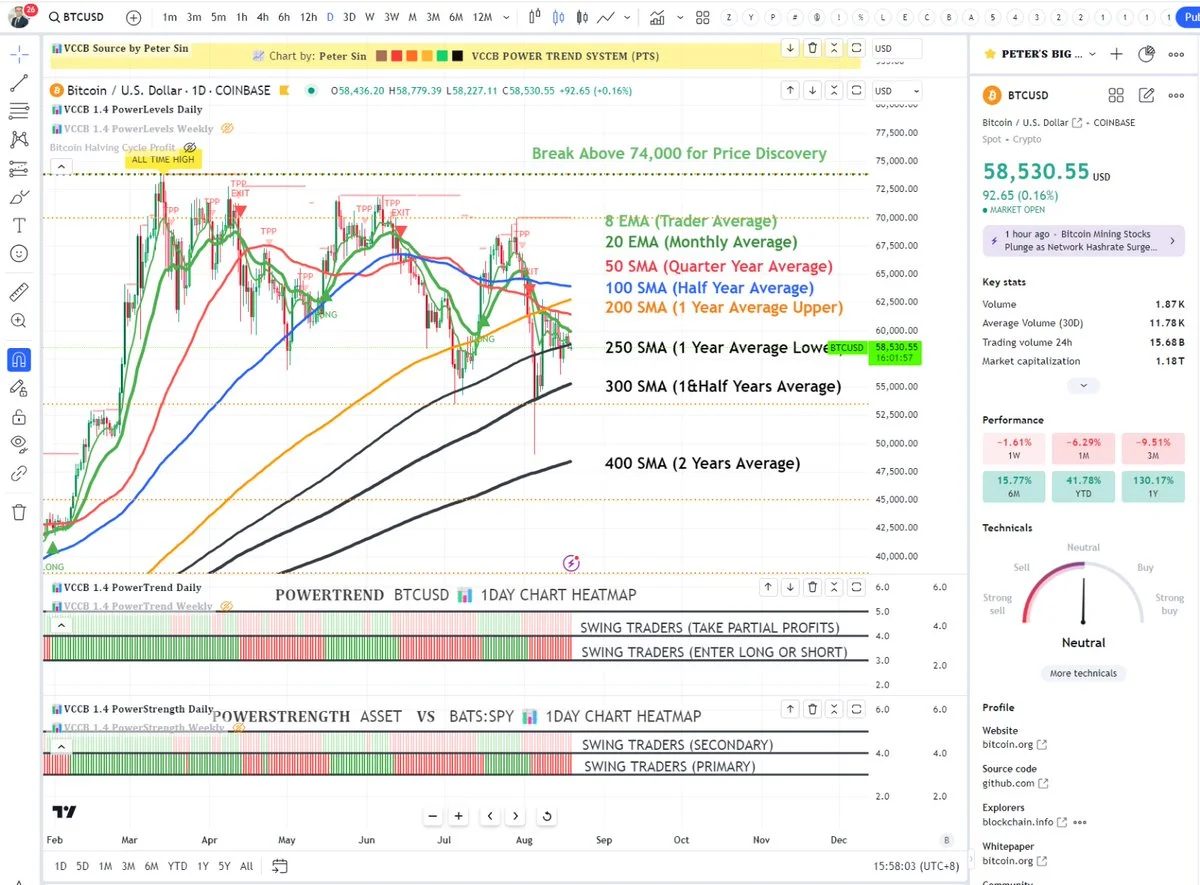
Task: Open the Fibonacci/gann lines tool
Action: click(x=19, y=111)
